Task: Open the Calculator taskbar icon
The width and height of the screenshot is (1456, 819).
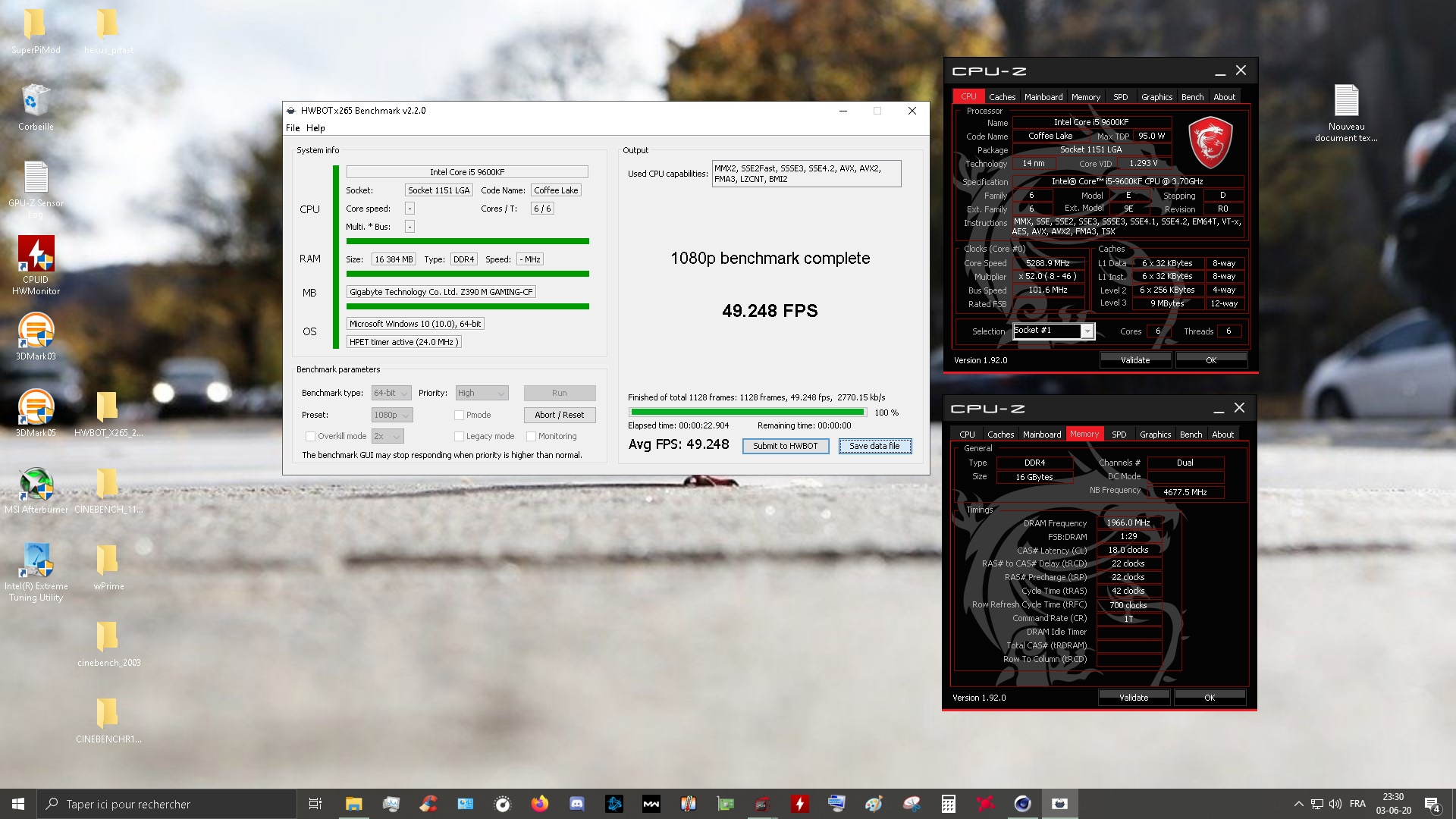Action: pos(949,804)
